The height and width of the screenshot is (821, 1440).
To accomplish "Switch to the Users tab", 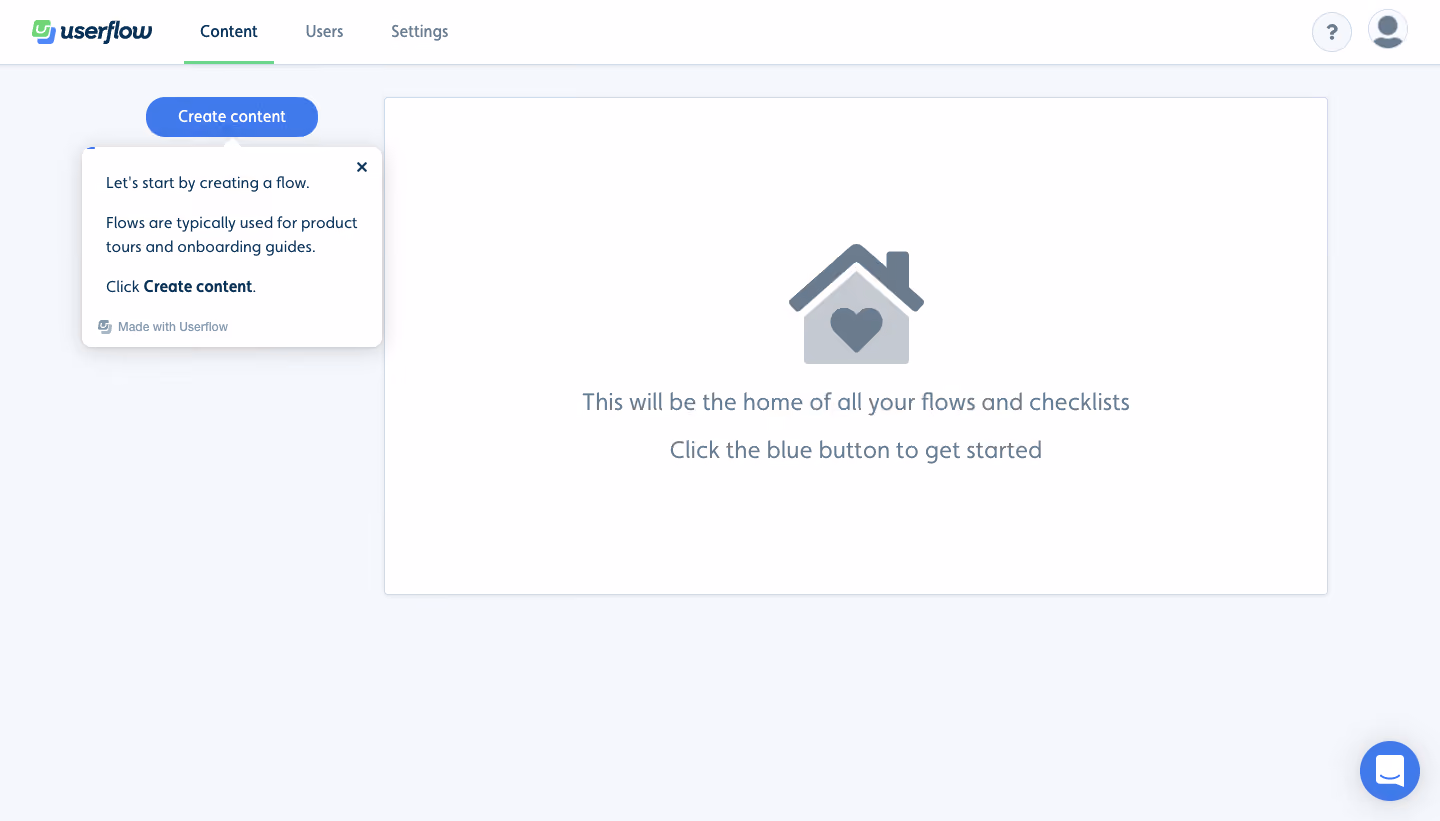I will (x=324, y=32).
